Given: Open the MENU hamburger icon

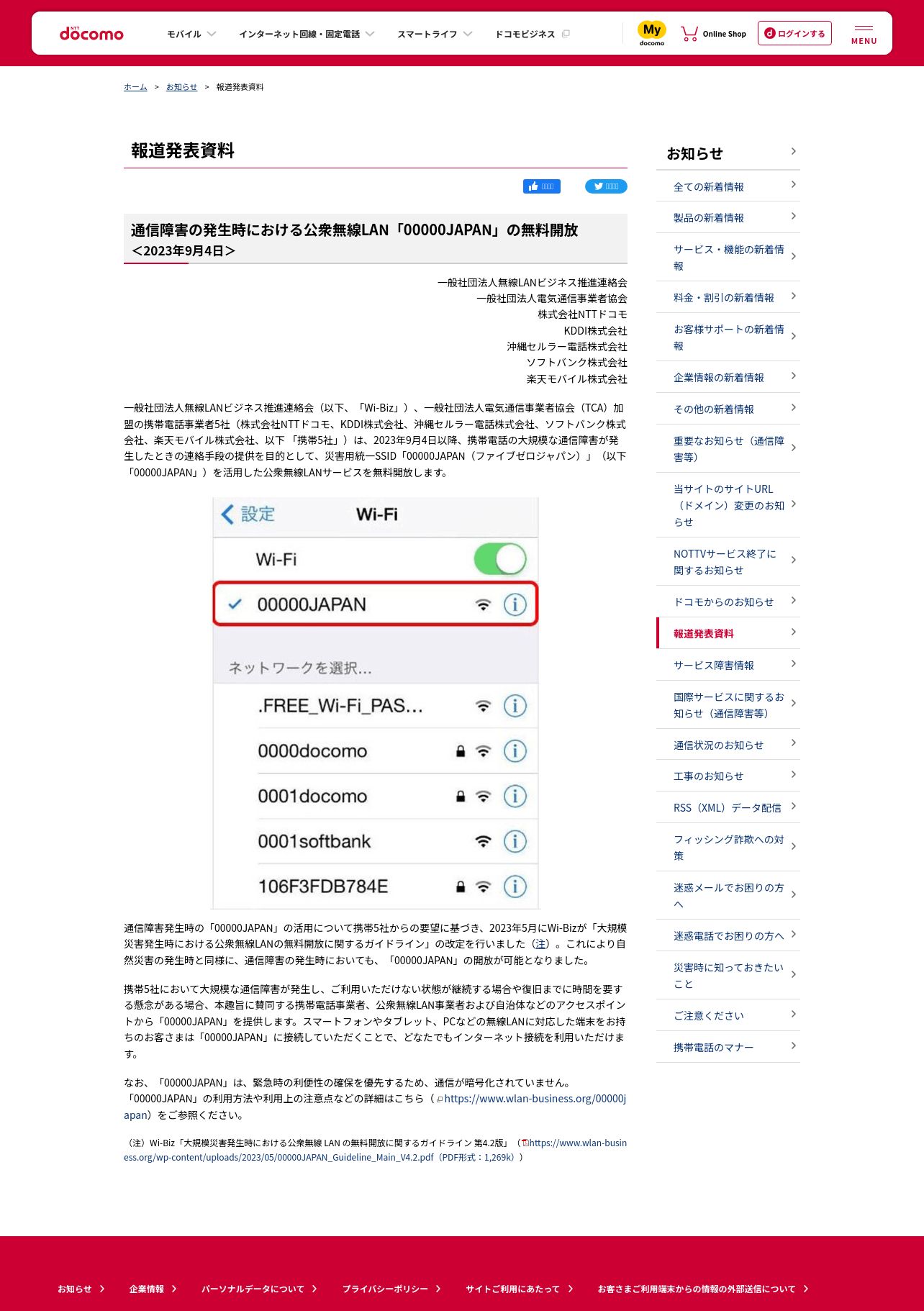Looking at the screenshot, I should [864, 34].
